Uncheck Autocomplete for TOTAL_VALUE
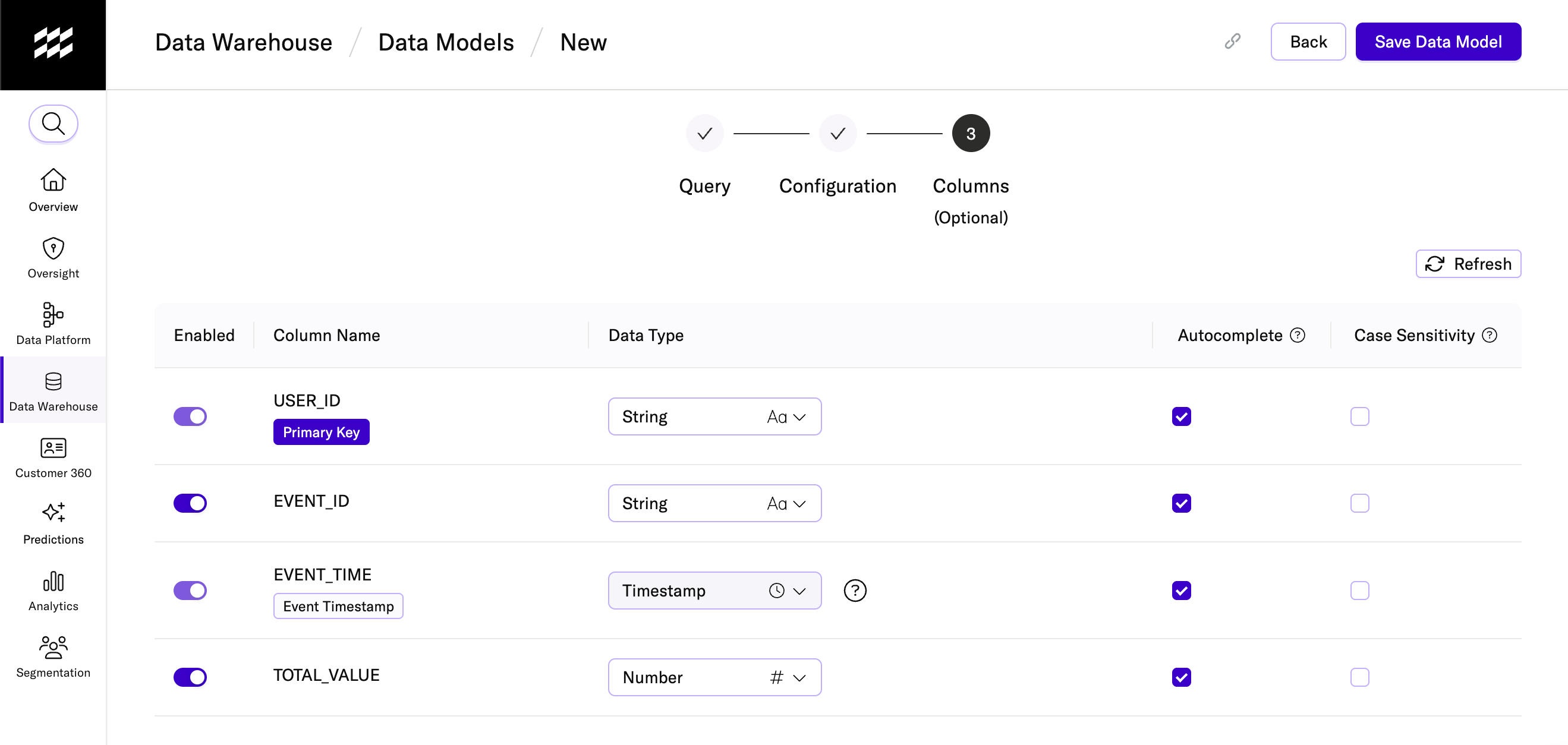The height and width of the screenshot is (745, 1568). pyautogui.click(x=1181, y=677)
